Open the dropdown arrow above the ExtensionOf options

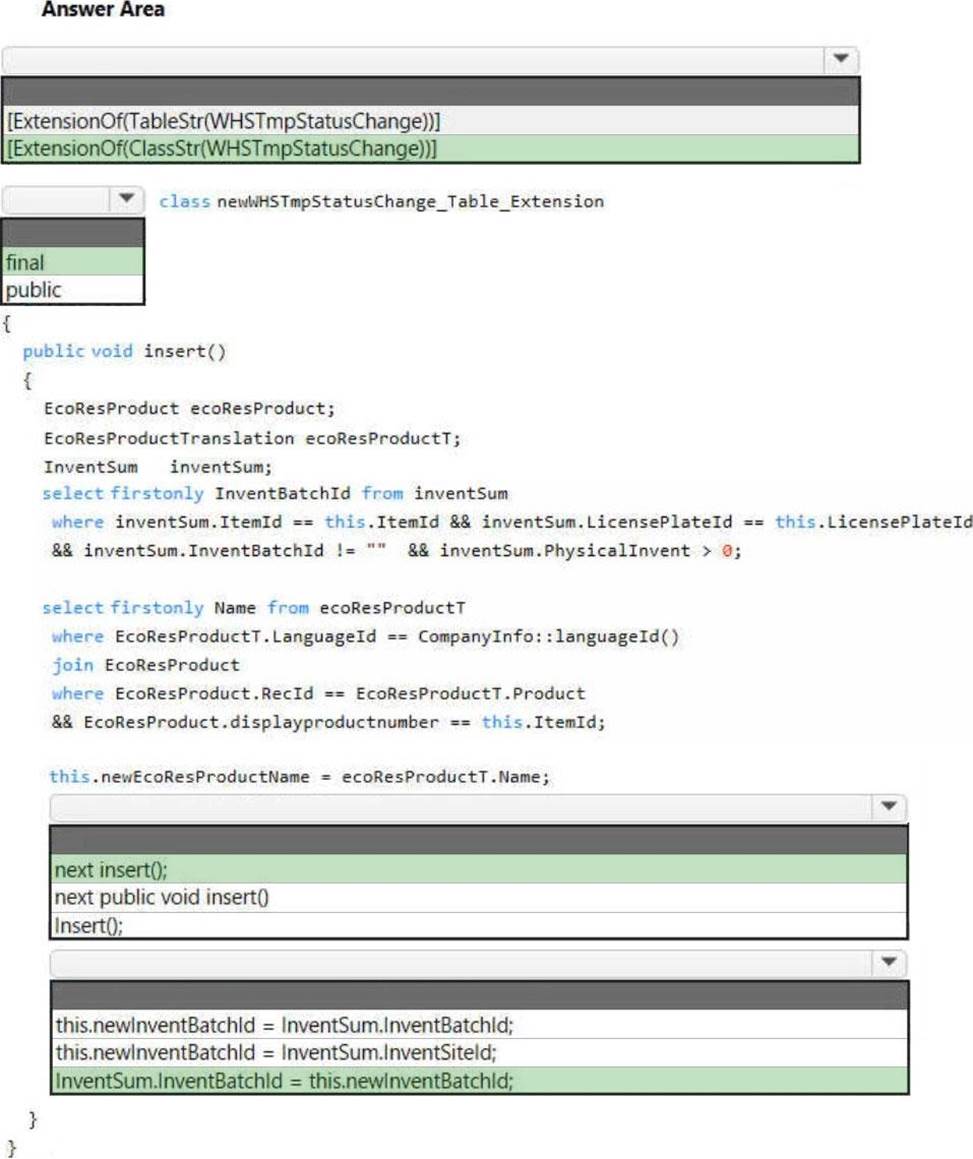840,59
